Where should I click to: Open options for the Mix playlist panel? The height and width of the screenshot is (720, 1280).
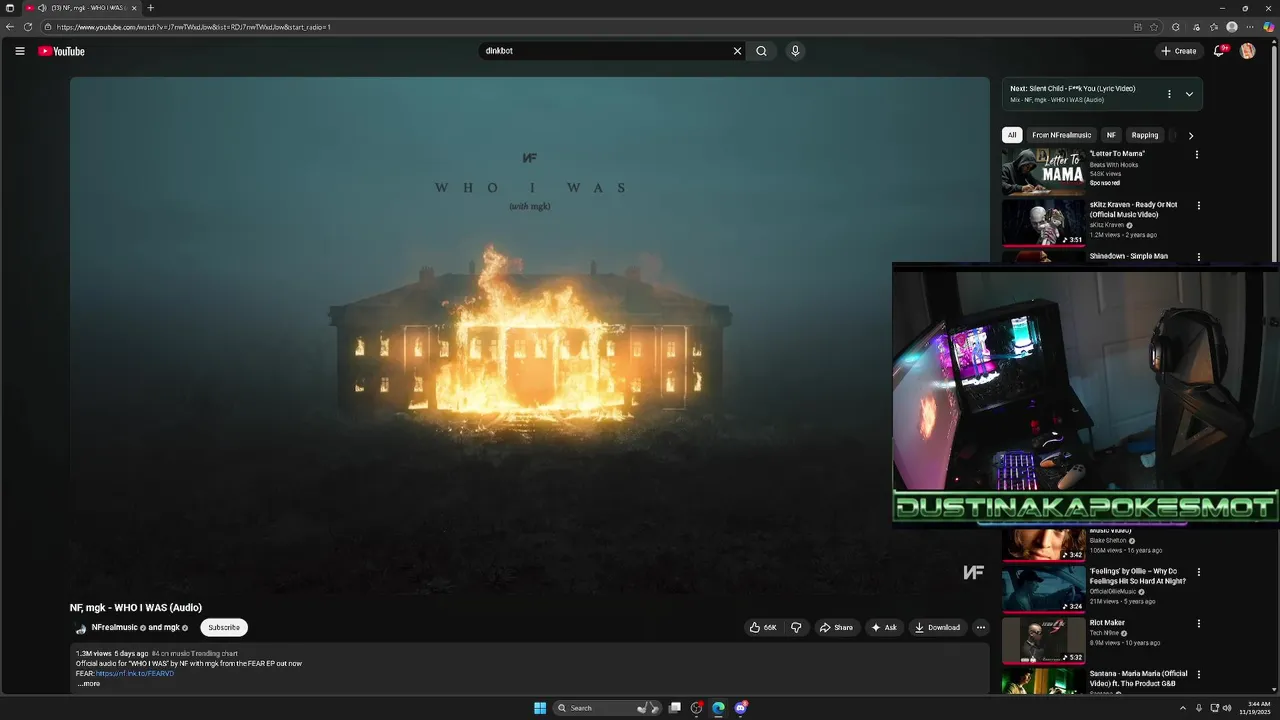point(1169,94)
